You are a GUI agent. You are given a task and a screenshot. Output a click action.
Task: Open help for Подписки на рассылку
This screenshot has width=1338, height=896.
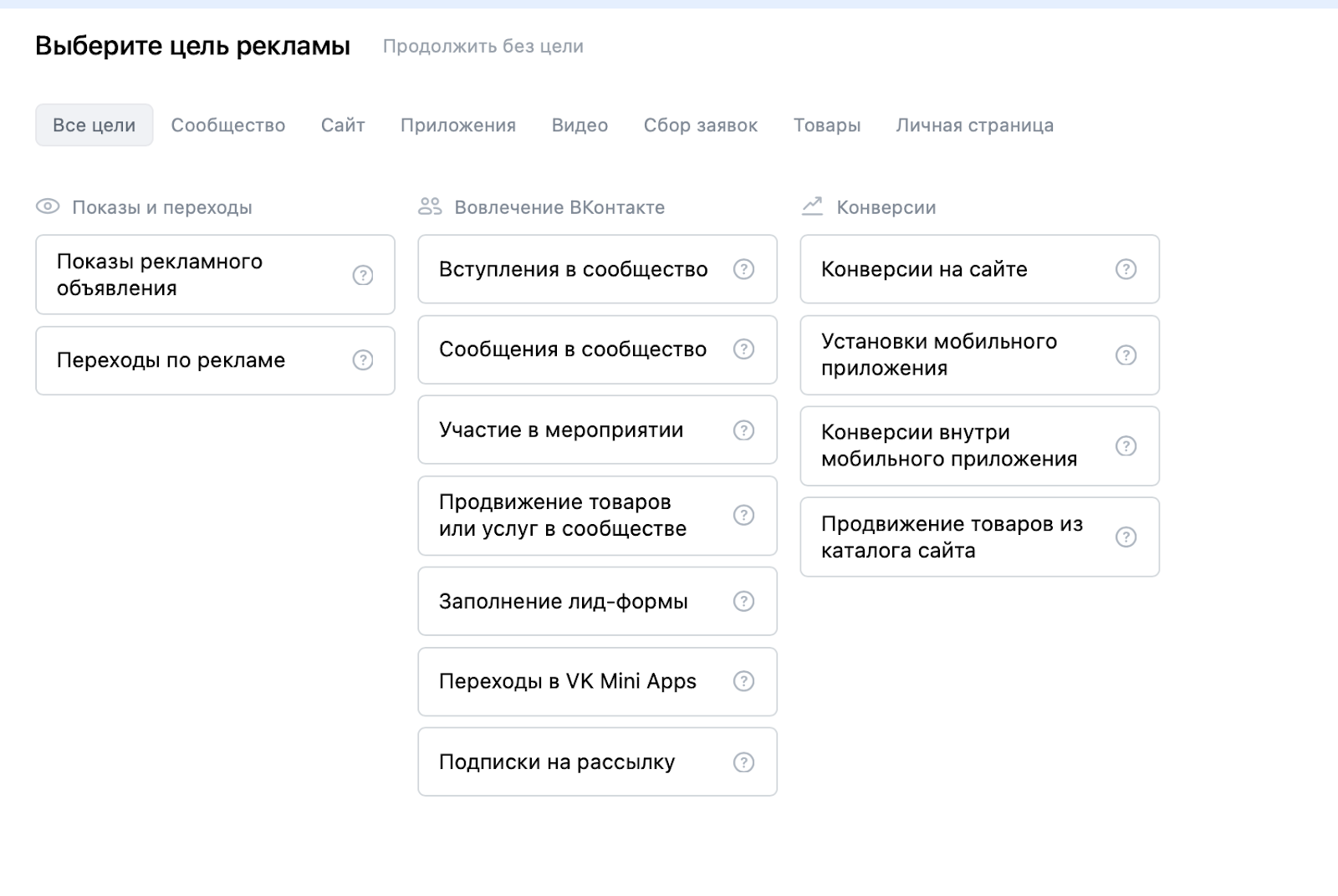click(743, 762)
